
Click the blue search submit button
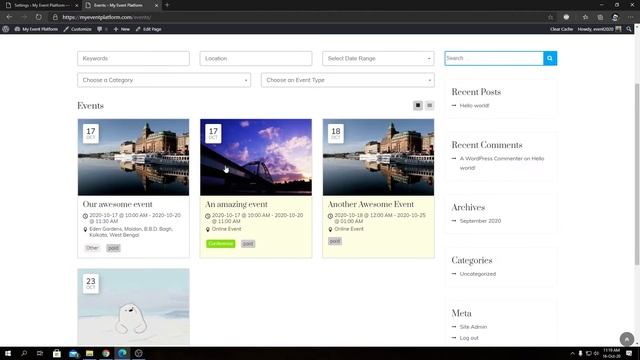(x=550, y=58)
